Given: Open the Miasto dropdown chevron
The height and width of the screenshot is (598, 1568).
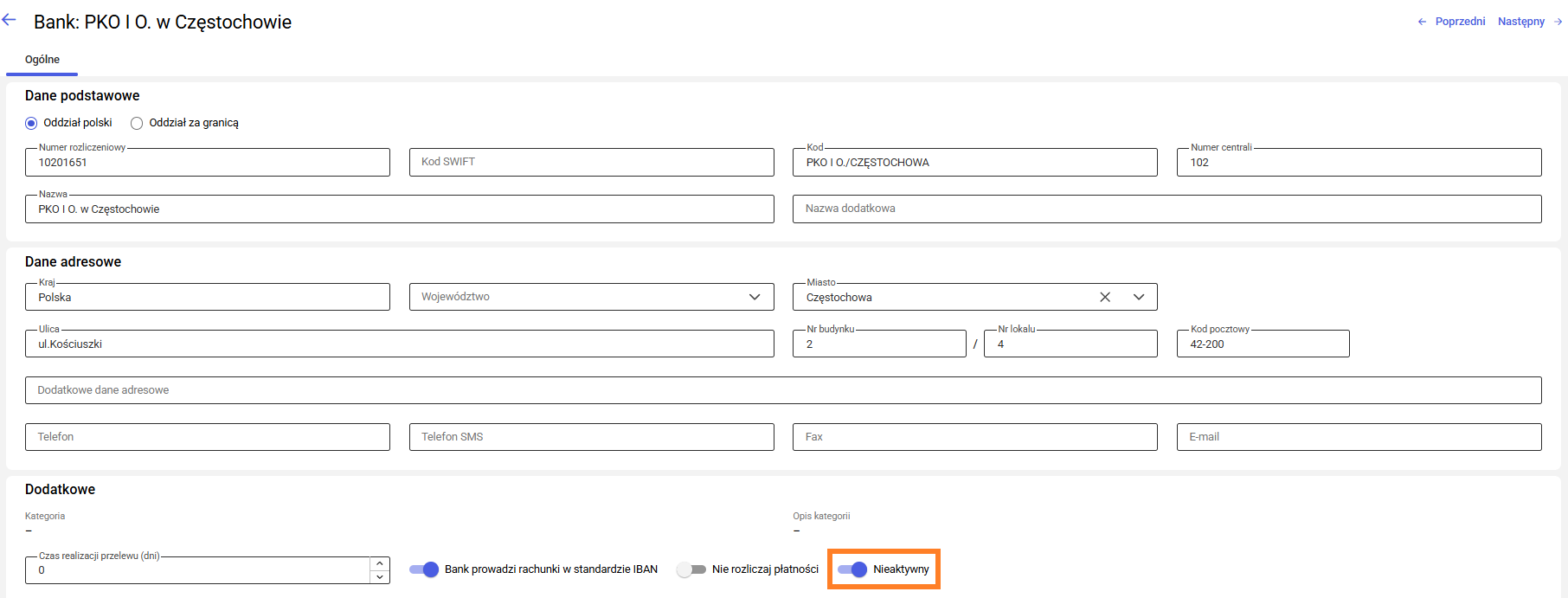Looking at the screenshot, I should pyautogui.click(x=1139, y=297).
